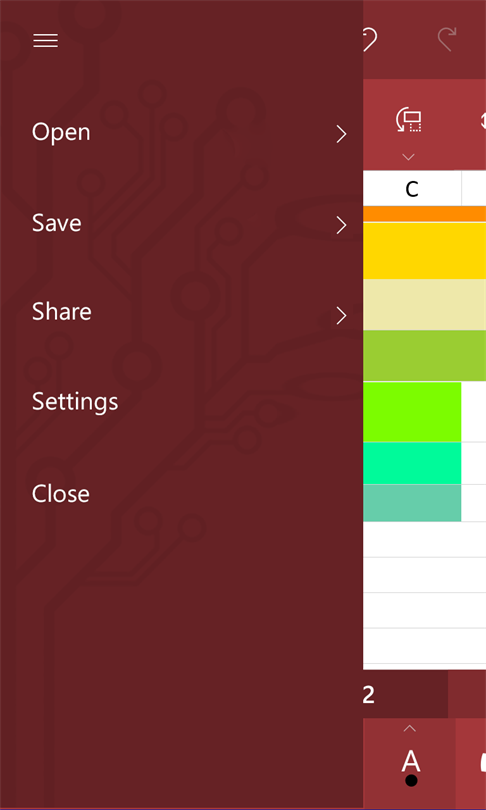This screenshot has width=486, height=810.
Task: Click the undo arrow icon
Action: click(370, 39)
